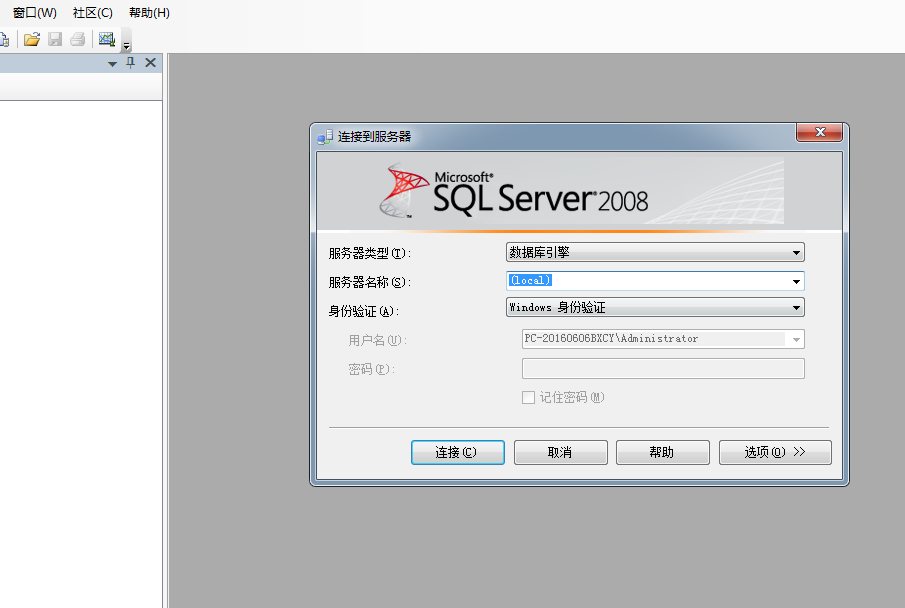905x608 pixels.
Task: Click the New Query icon at toolbar edge
Action: [x=5, y=39]
